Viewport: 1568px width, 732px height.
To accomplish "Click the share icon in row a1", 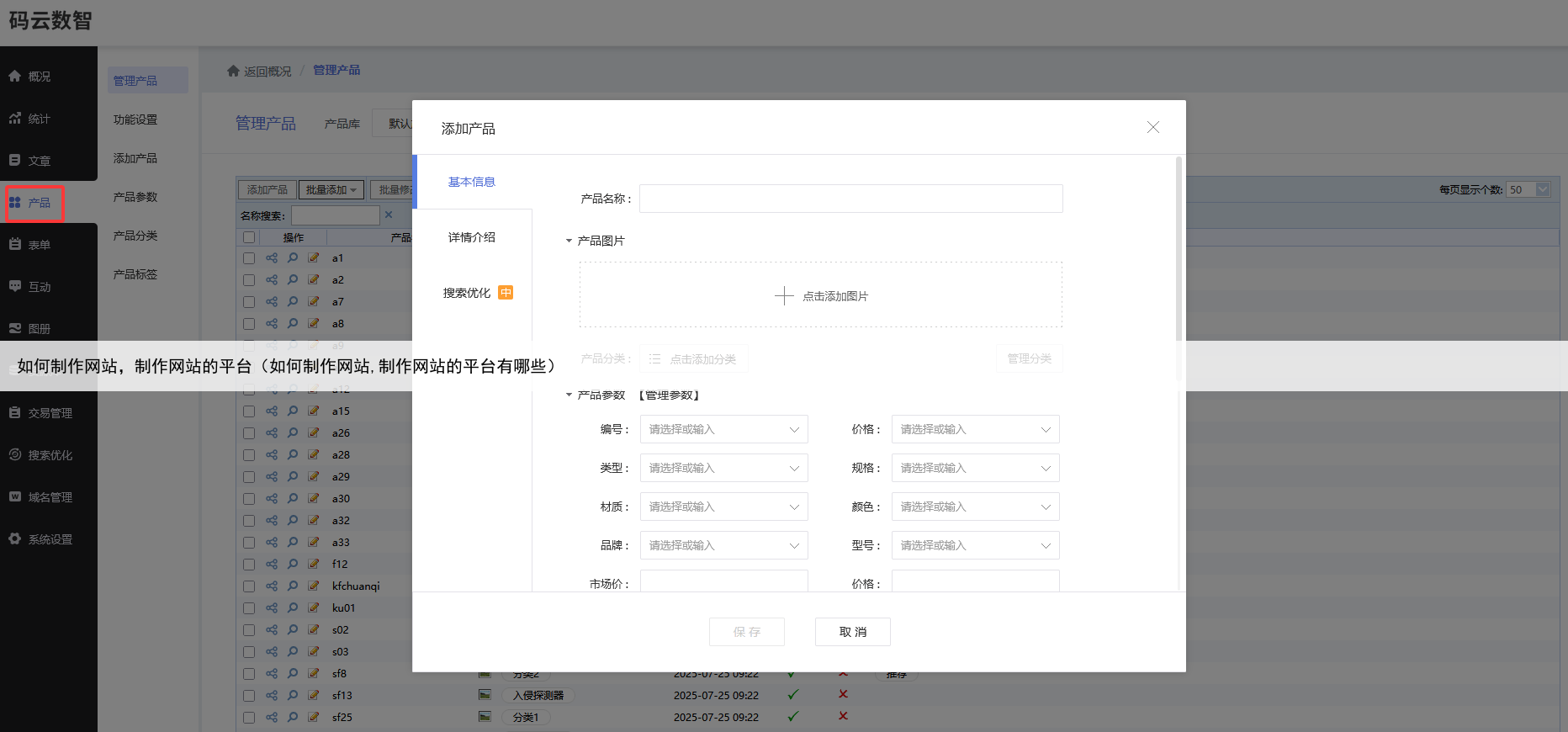I will 272,258.
